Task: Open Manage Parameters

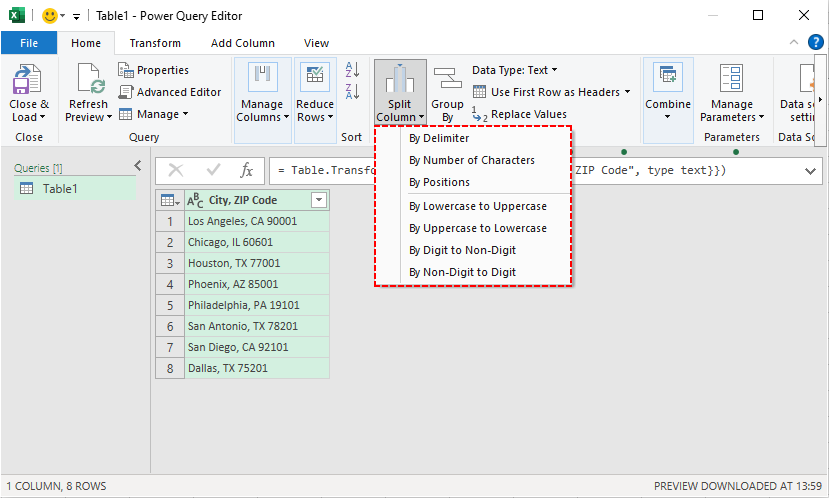Action: pos(732,94)
